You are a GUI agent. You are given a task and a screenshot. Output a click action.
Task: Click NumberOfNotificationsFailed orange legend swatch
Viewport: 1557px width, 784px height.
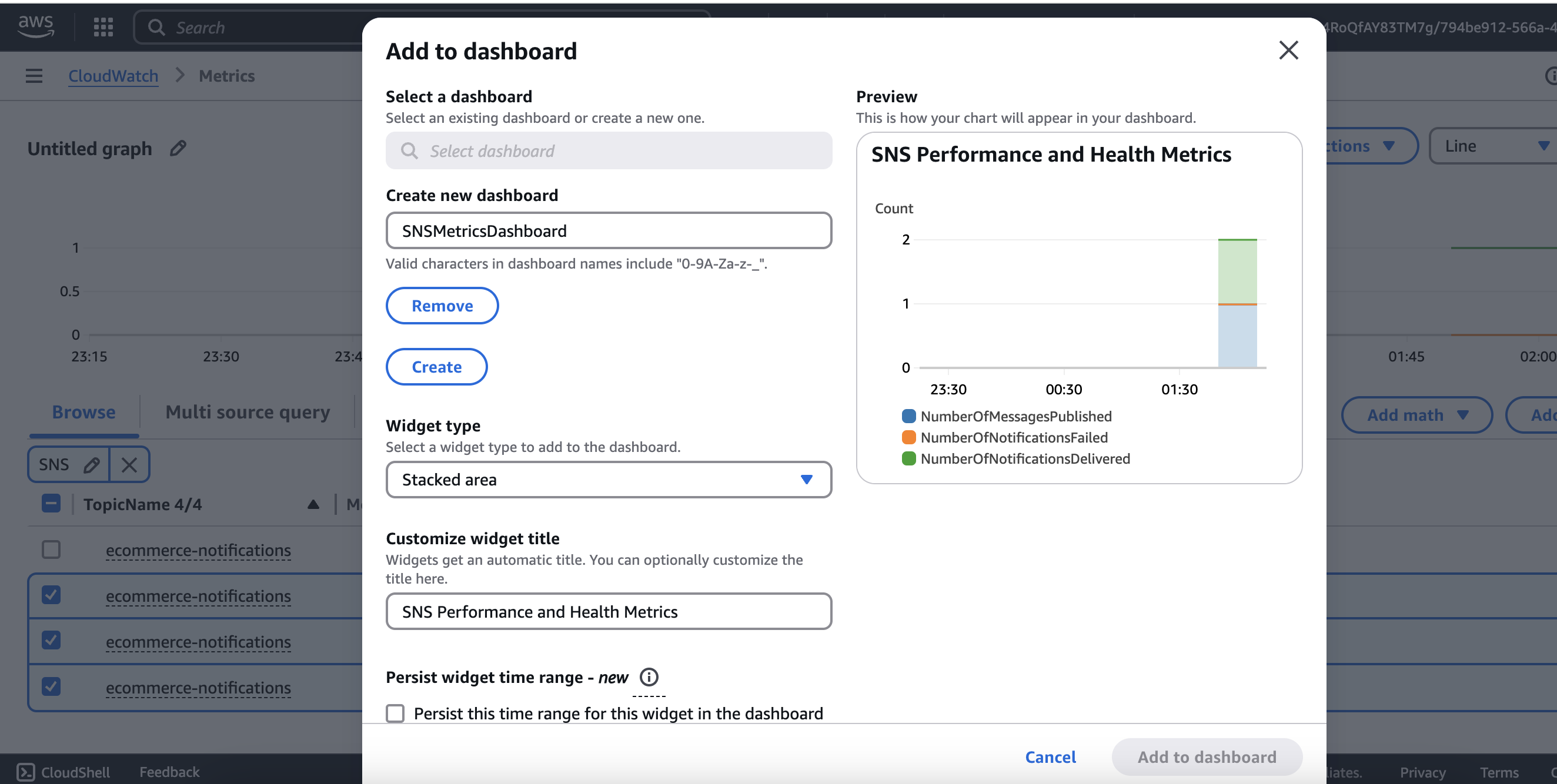[x=908, y=437]
